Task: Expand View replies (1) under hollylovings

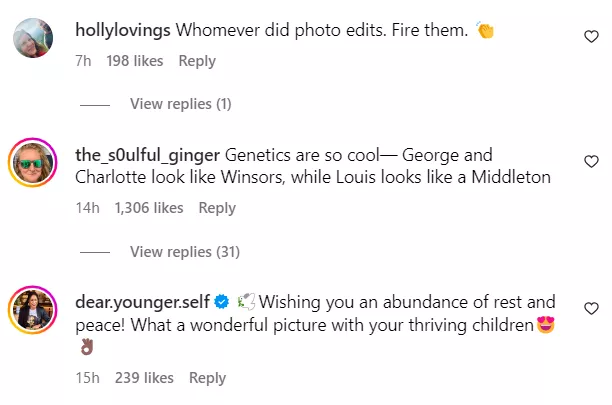Action: point(180,104)
